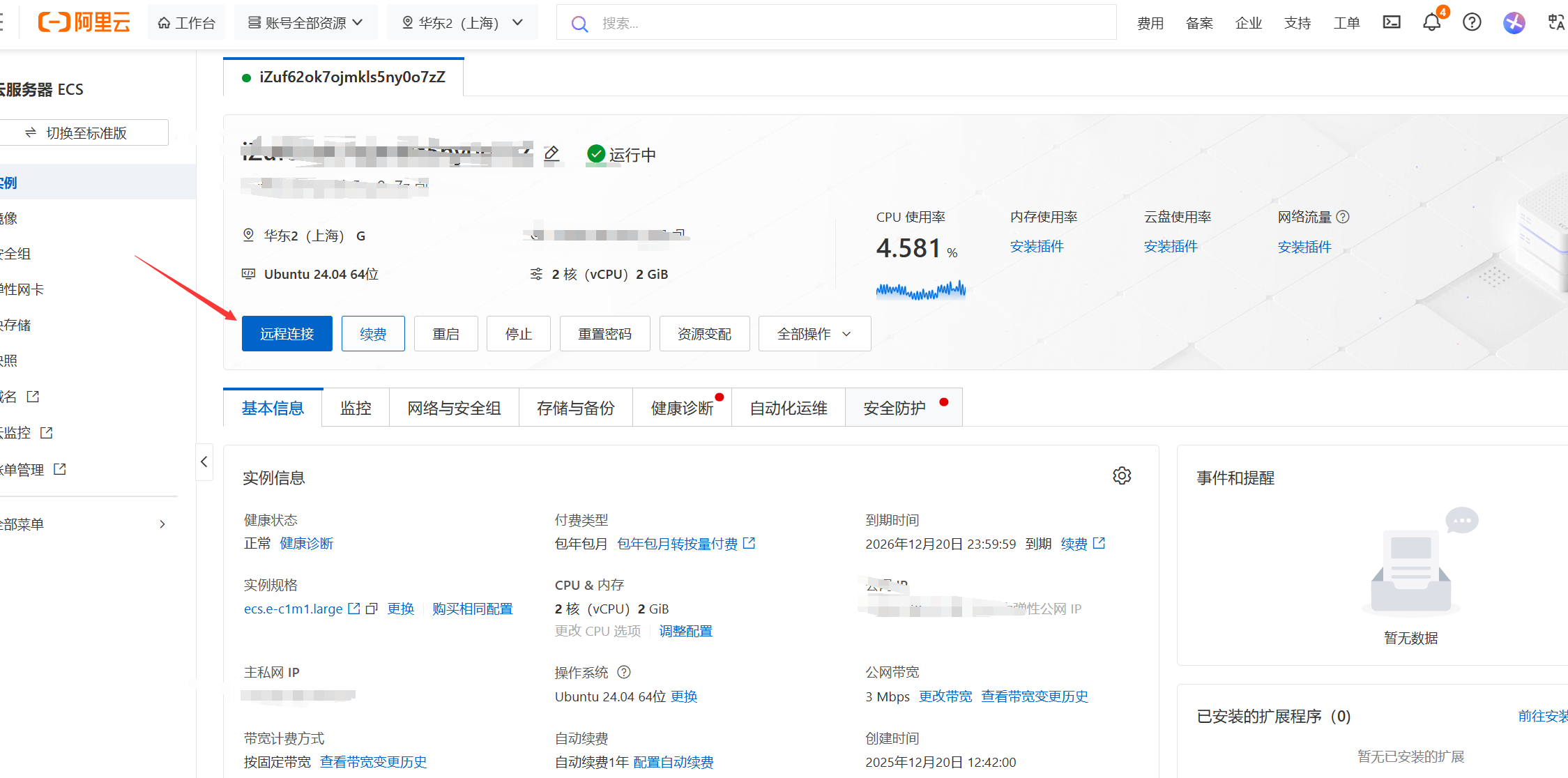Edit instance name with pencil icon
The image size is (1568, 778).
pyautogui.click(x=551, y=153)
